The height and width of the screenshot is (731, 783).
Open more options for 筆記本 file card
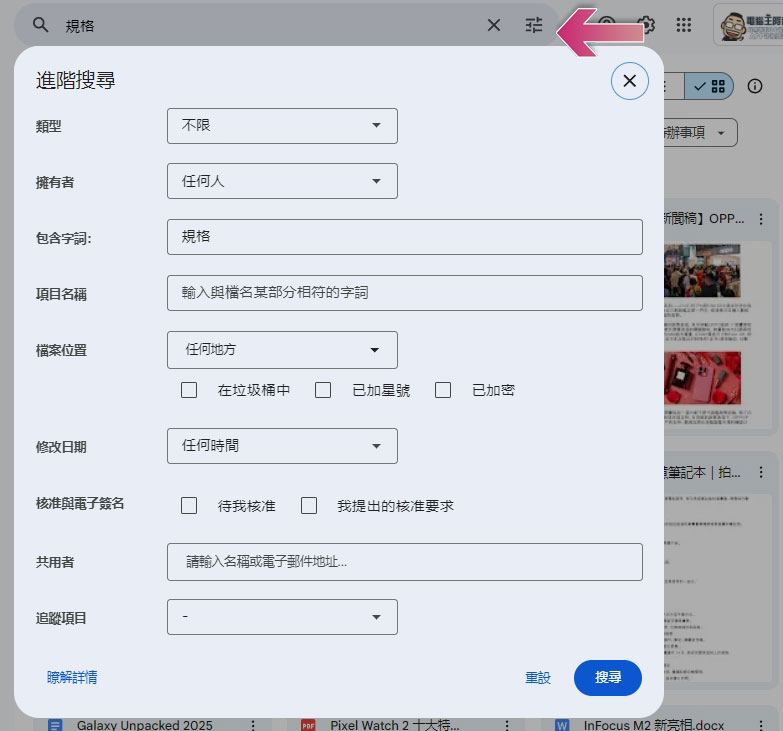coord(761,472)
